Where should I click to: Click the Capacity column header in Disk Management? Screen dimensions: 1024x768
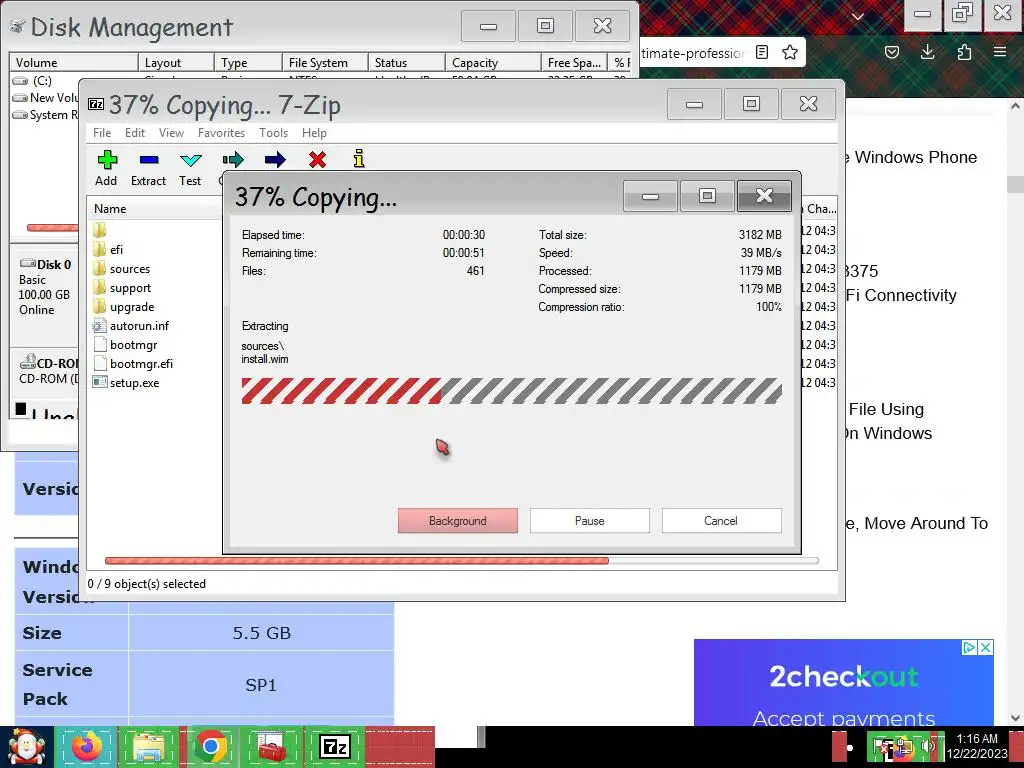coord(493,63)
